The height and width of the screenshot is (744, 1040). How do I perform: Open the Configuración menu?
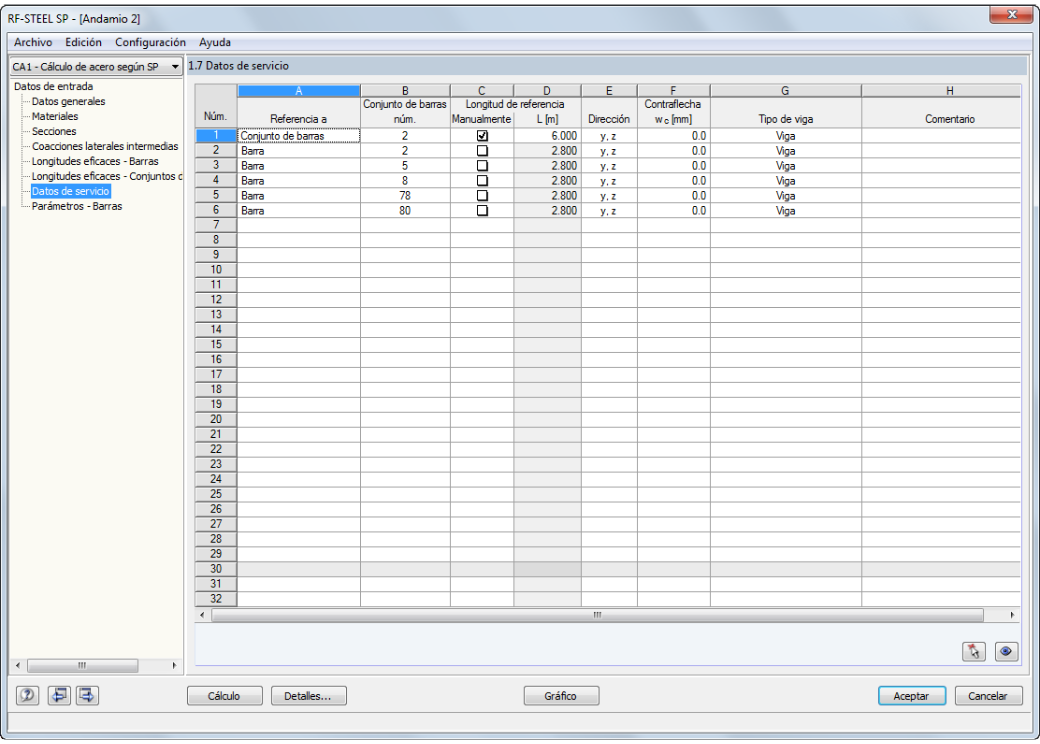[150, 42]
